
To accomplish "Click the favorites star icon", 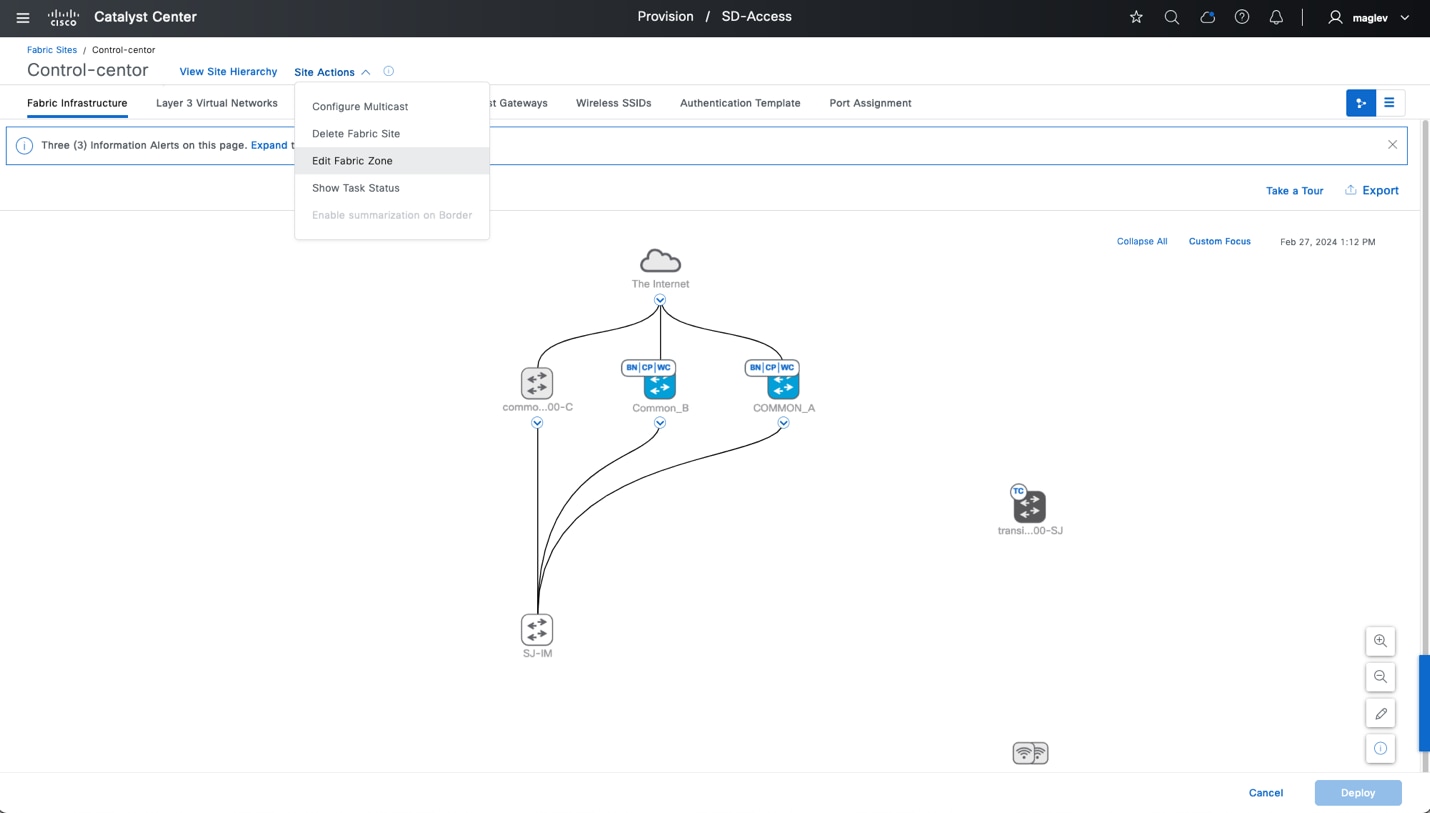I will click(x=1136, y=17).
